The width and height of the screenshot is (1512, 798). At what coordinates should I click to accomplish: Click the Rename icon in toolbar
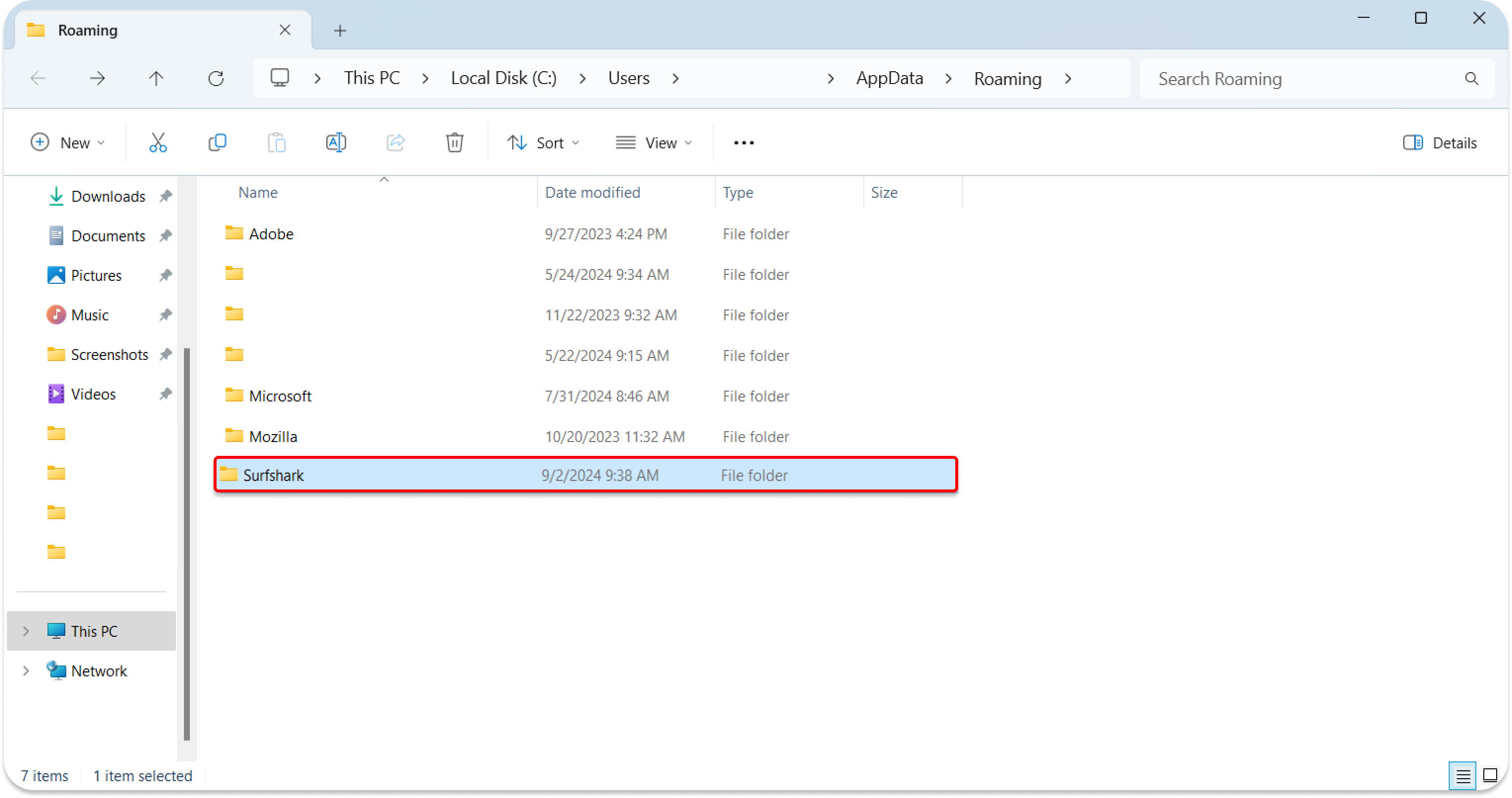(x=336, y=142)
